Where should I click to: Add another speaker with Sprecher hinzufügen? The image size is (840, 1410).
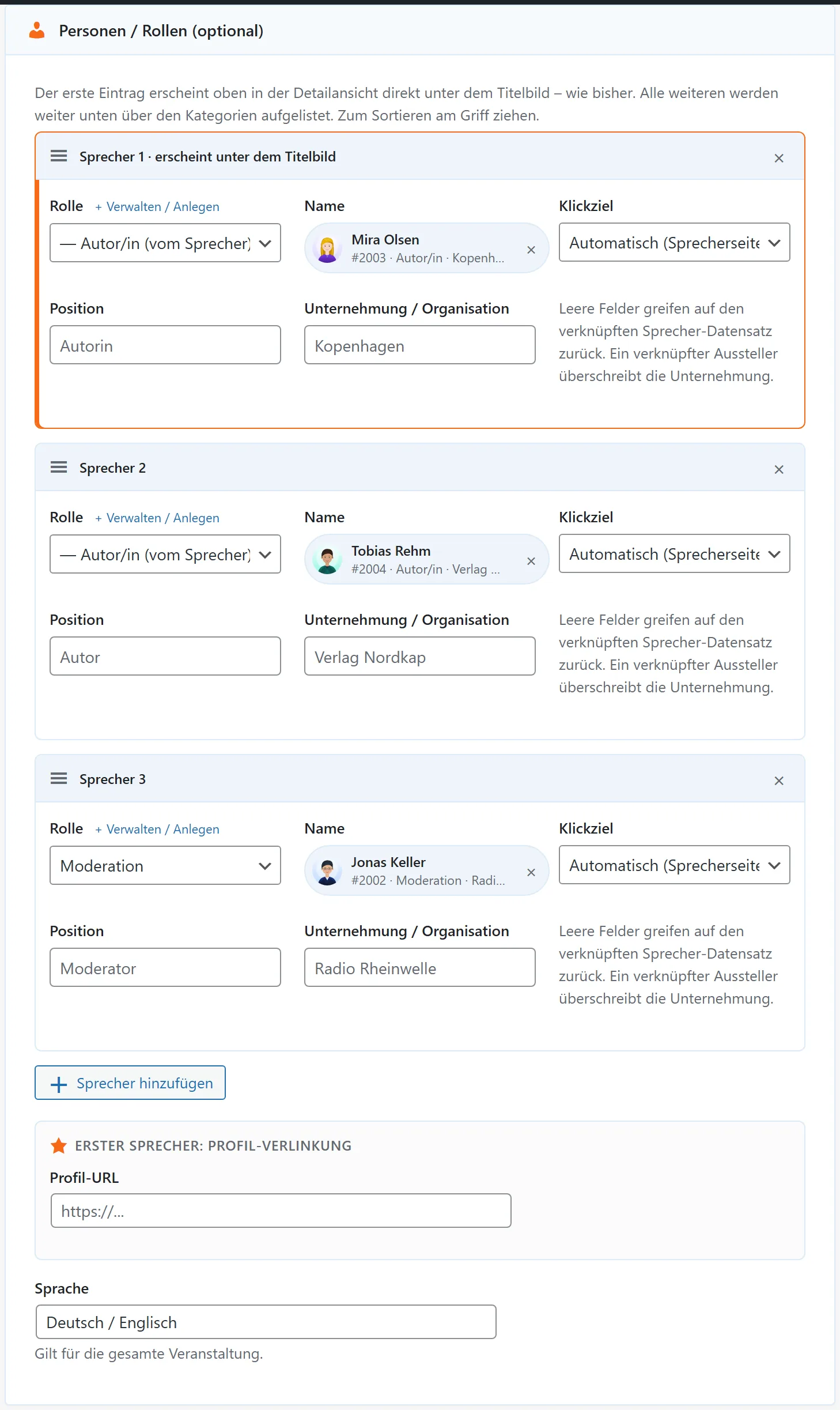tap(130, 1083)
